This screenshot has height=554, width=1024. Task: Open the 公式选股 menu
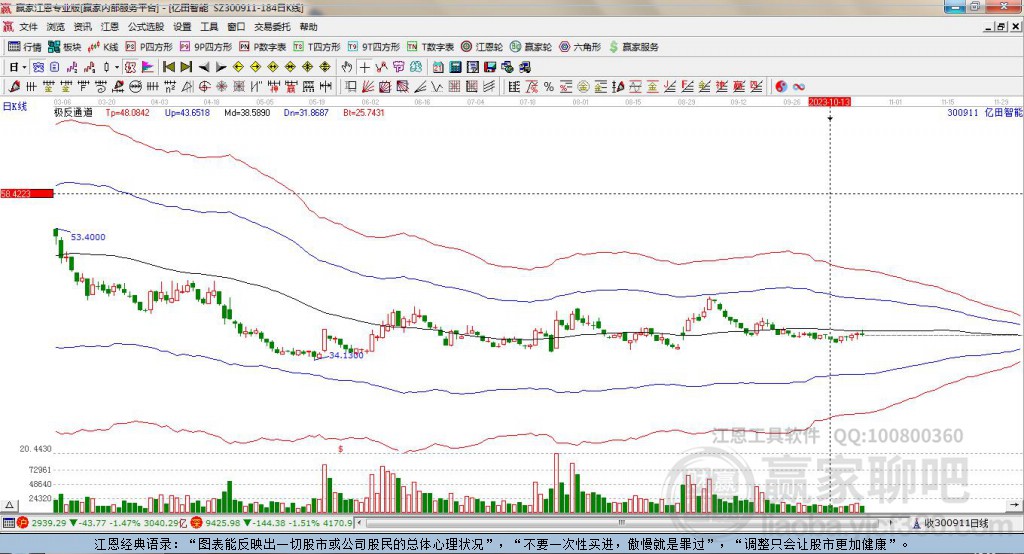point(145,27)
